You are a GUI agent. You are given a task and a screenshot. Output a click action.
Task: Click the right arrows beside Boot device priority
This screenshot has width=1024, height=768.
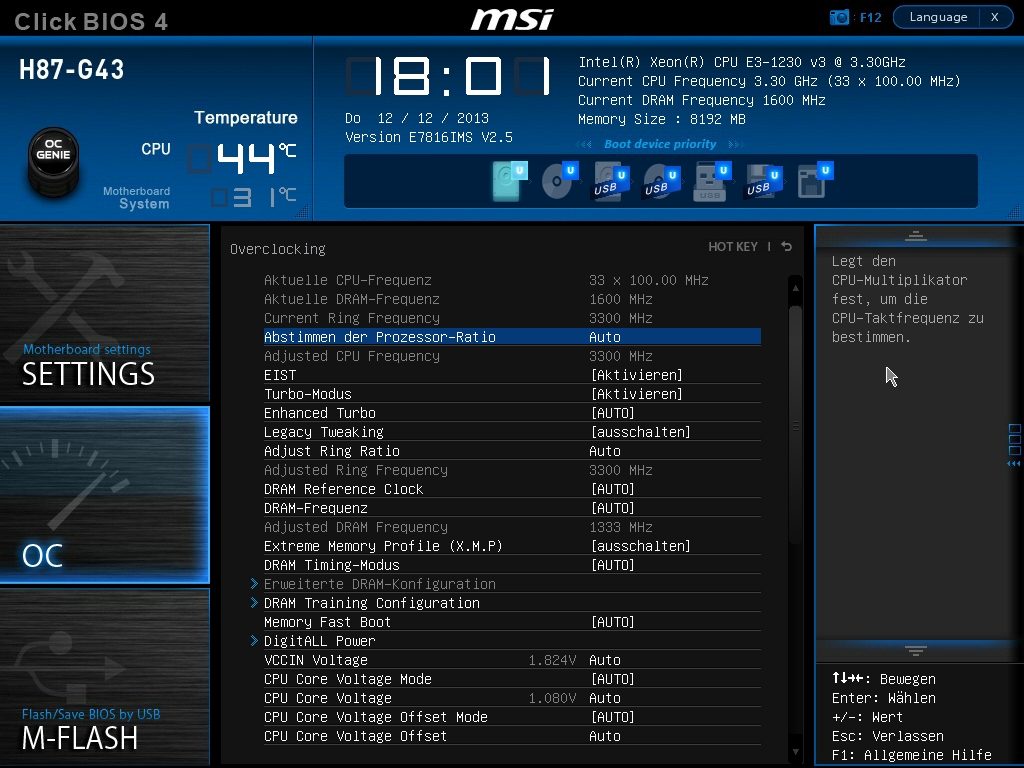point(735,144)
